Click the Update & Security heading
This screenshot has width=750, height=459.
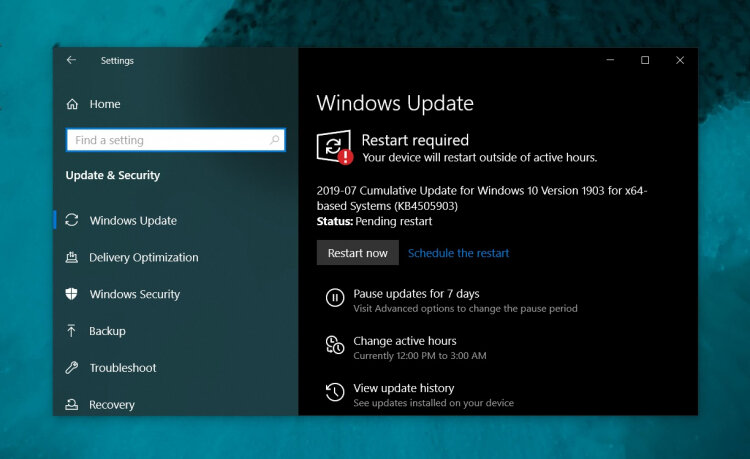pyautogui.click(x=113, y=175)
